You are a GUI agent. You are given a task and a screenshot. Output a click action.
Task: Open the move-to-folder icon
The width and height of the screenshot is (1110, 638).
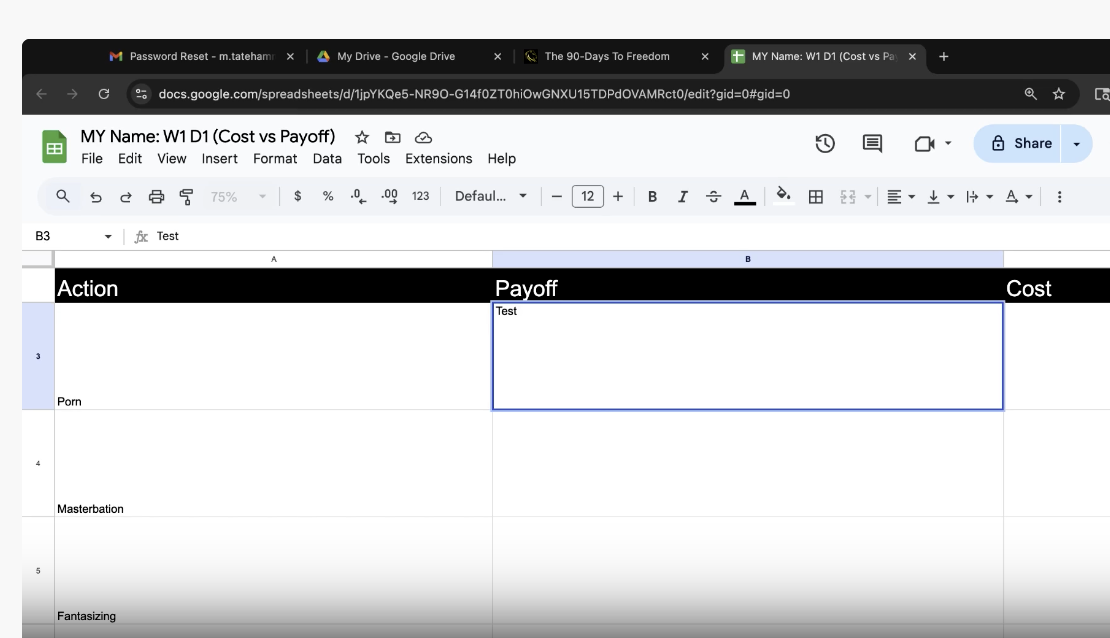[x=392, y=137]
